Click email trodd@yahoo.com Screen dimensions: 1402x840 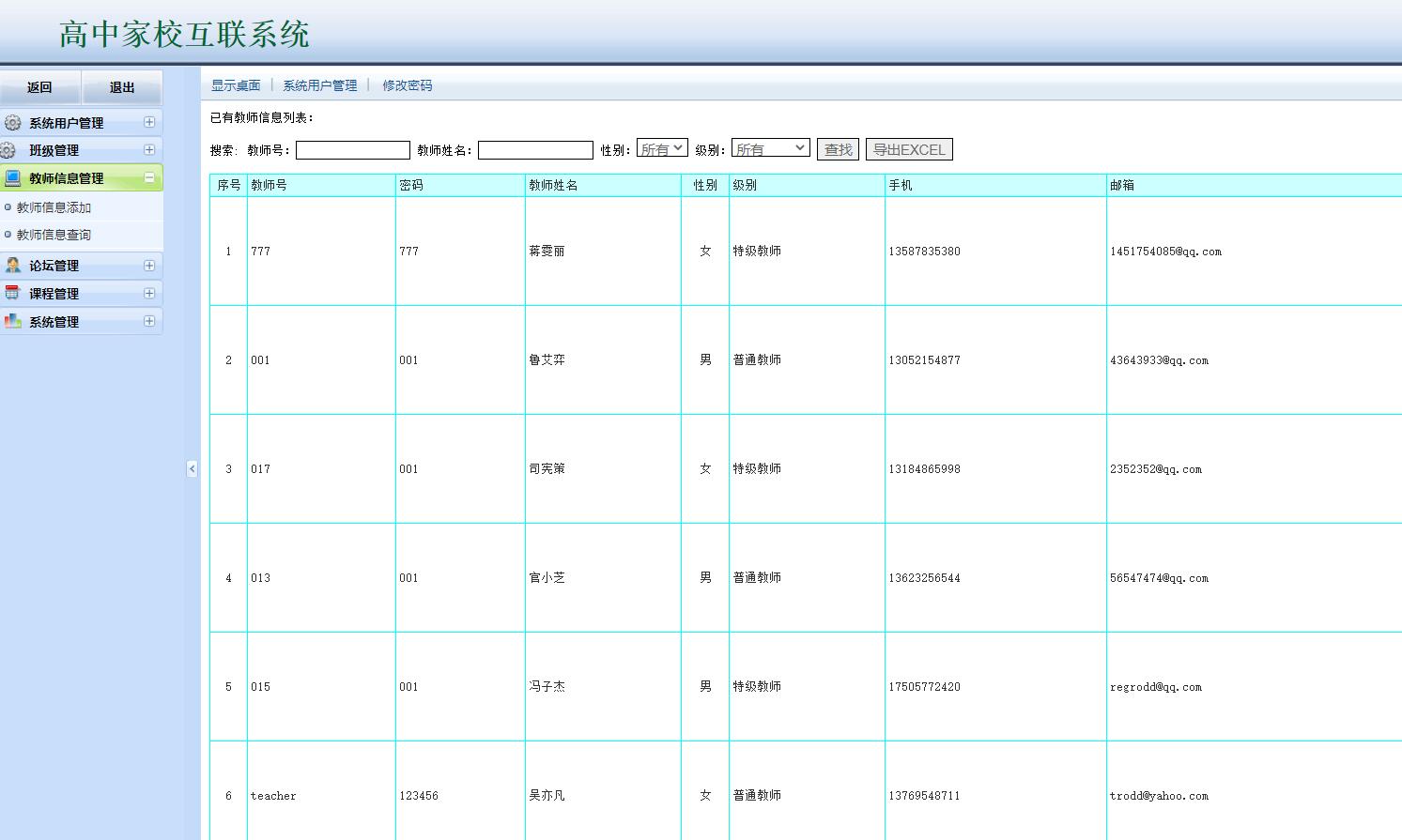click(x=1160, y=796)
